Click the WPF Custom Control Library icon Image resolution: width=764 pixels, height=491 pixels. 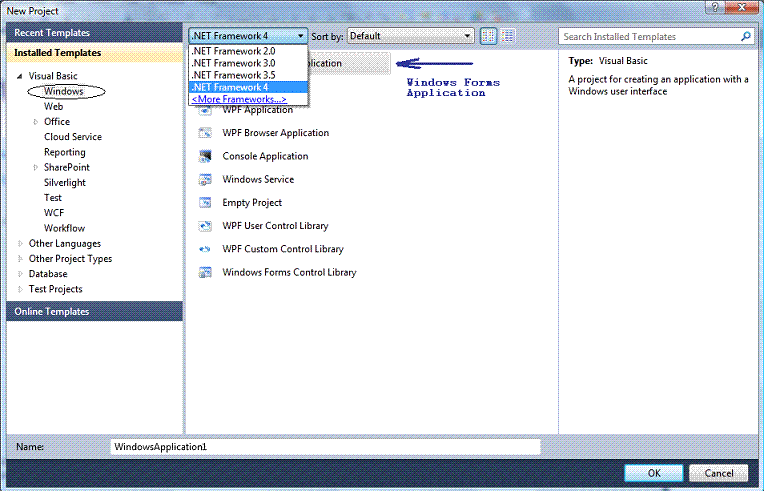pos(205,249)
